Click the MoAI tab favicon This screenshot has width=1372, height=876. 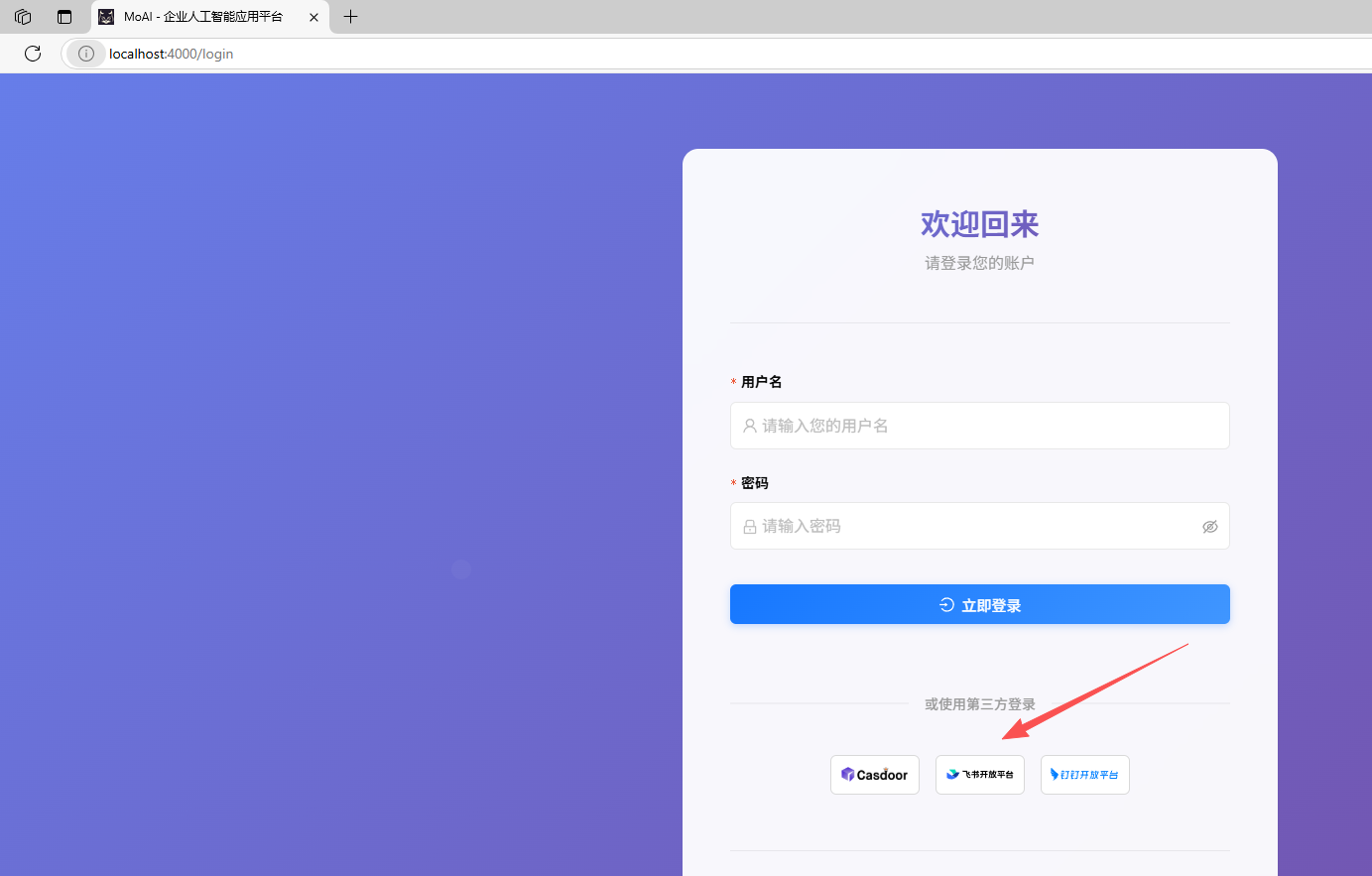106,17
